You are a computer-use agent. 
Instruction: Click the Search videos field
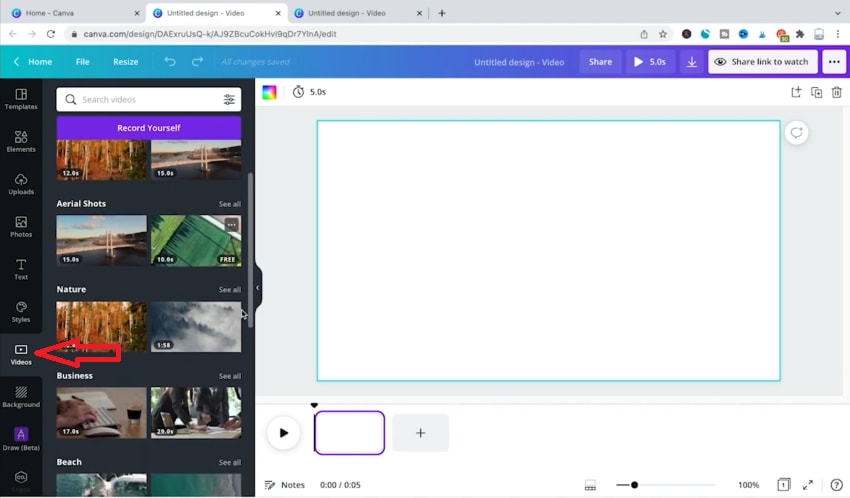(x=149, y=99)
